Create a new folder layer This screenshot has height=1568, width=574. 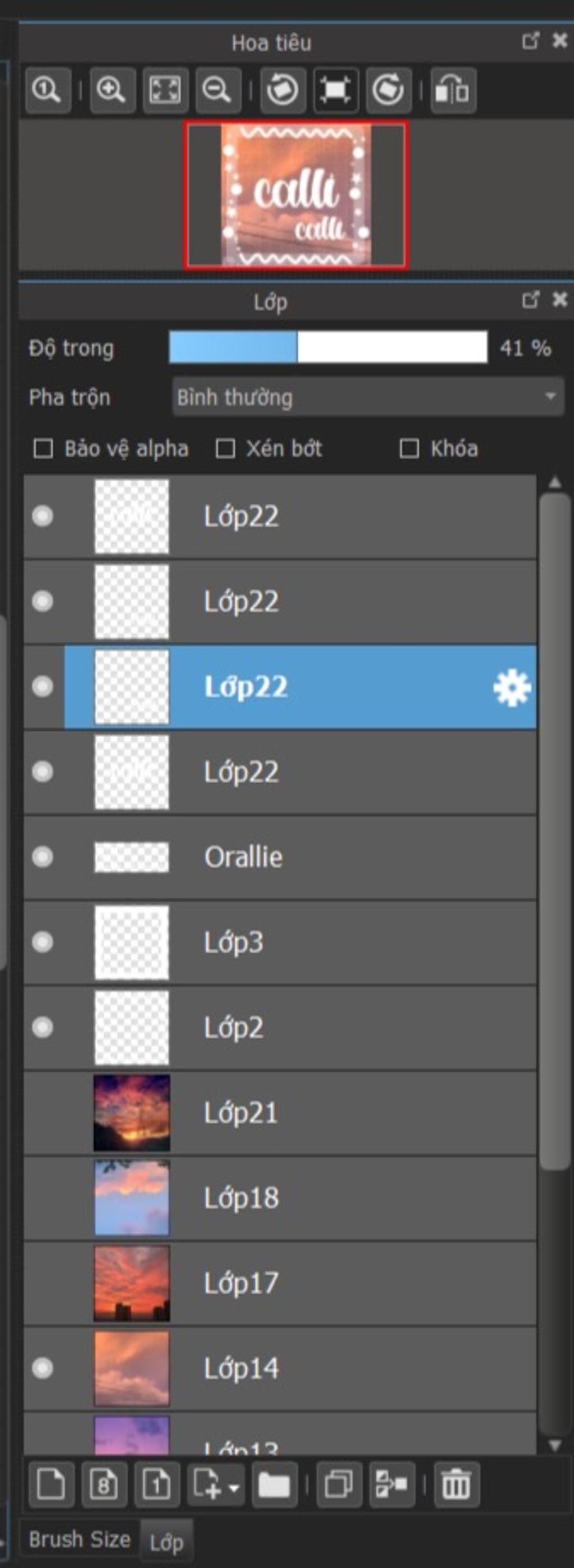click(x=274, y=1484)
